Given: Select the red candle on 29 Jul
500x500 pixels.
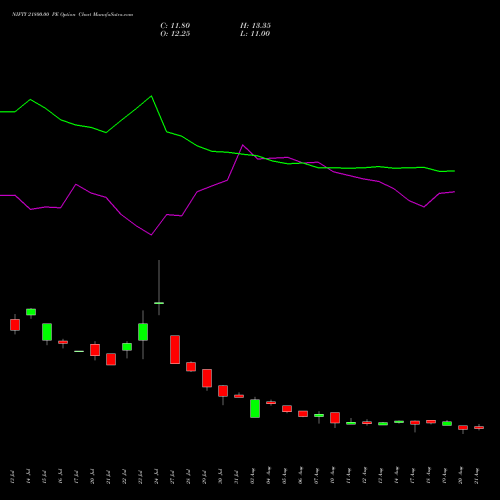Looking at the screenshot, I should (207, 378).
